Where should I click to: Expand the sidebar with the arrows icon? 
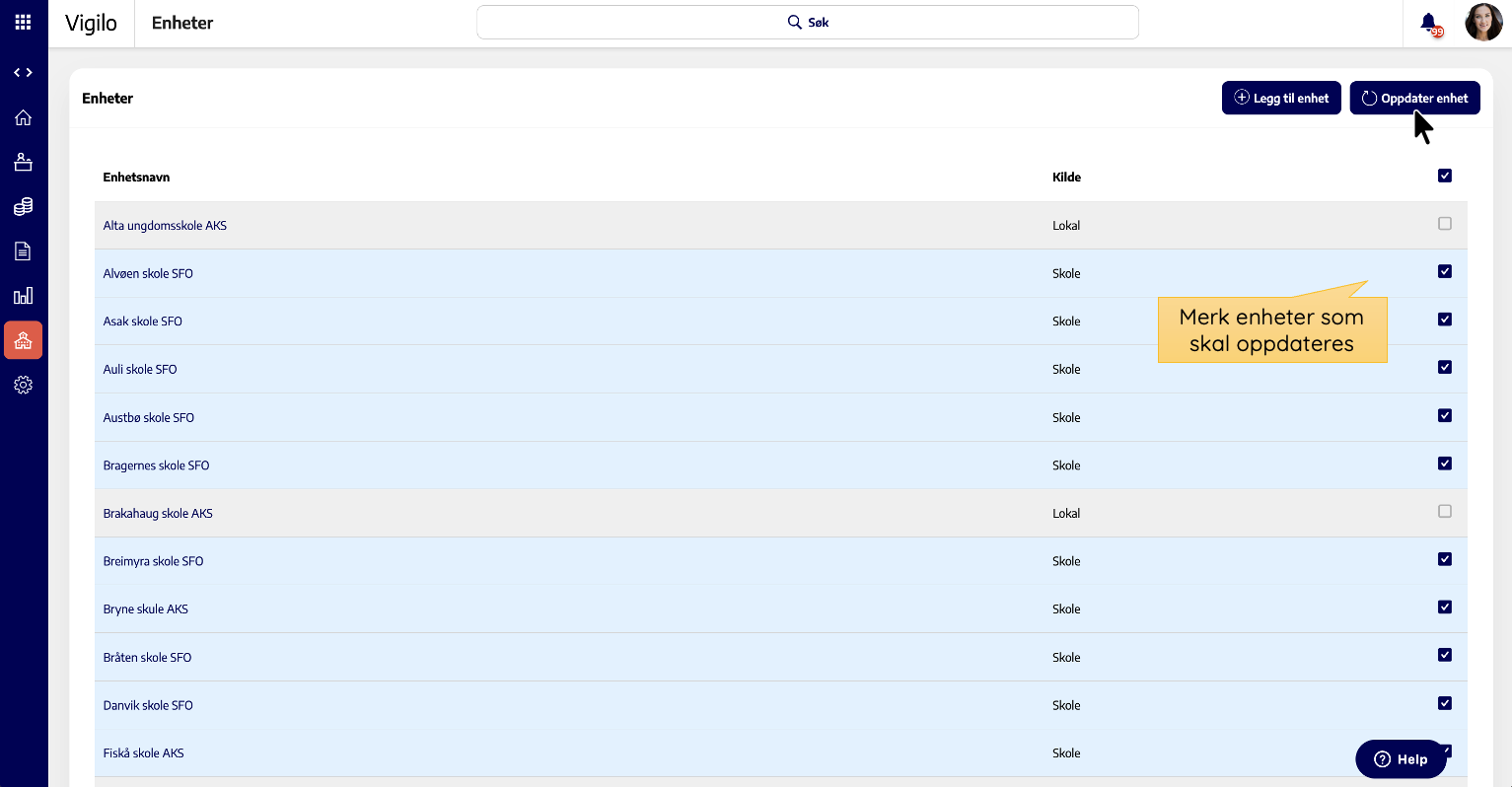23,73
